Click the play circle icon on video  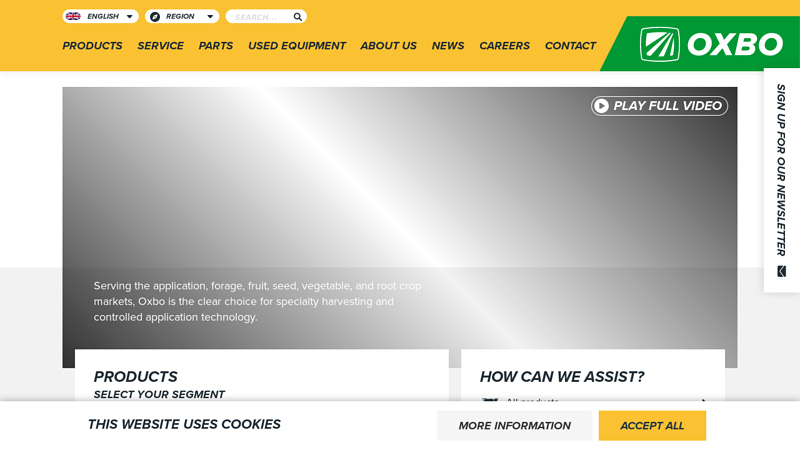602,106
